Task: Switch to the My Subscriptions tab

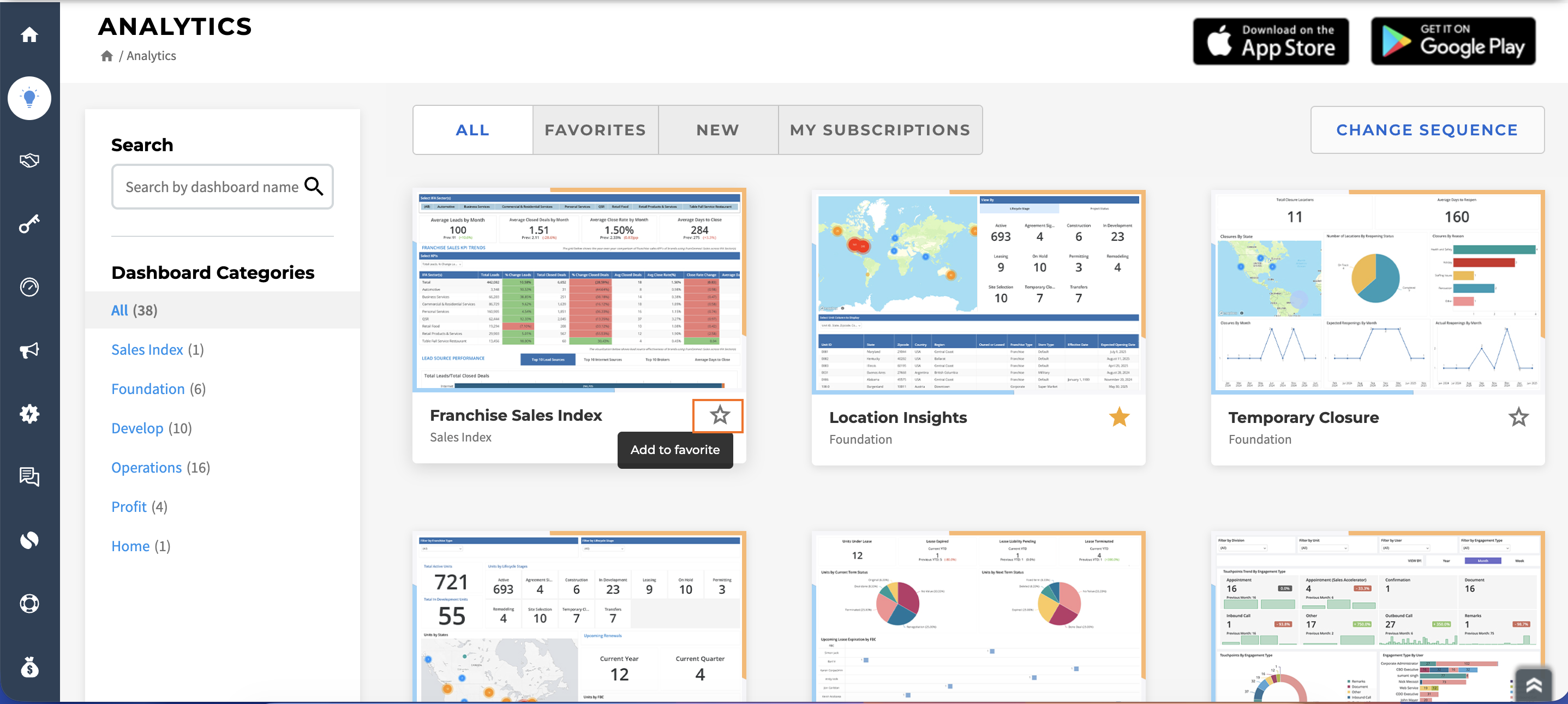Action: (879, 130)
